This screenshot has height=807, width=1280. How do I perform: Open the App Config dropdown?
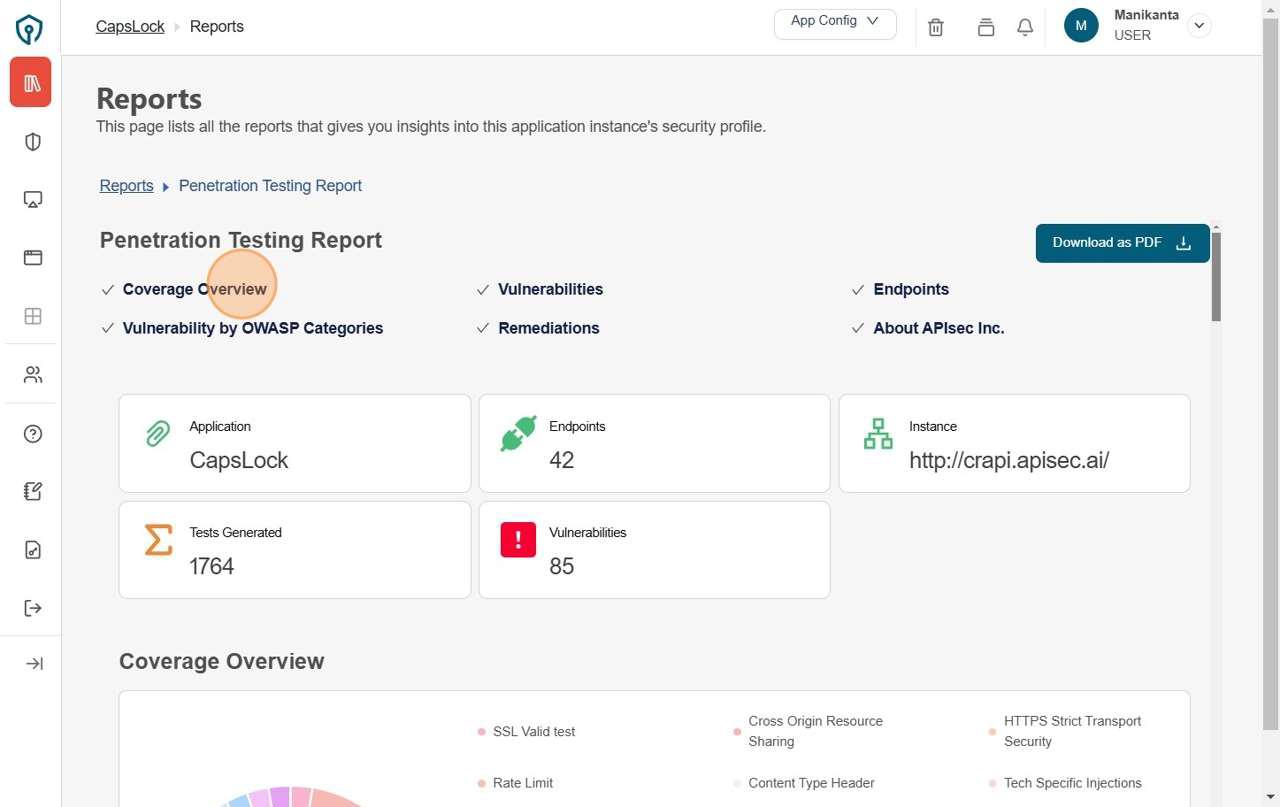coord(835,23)
